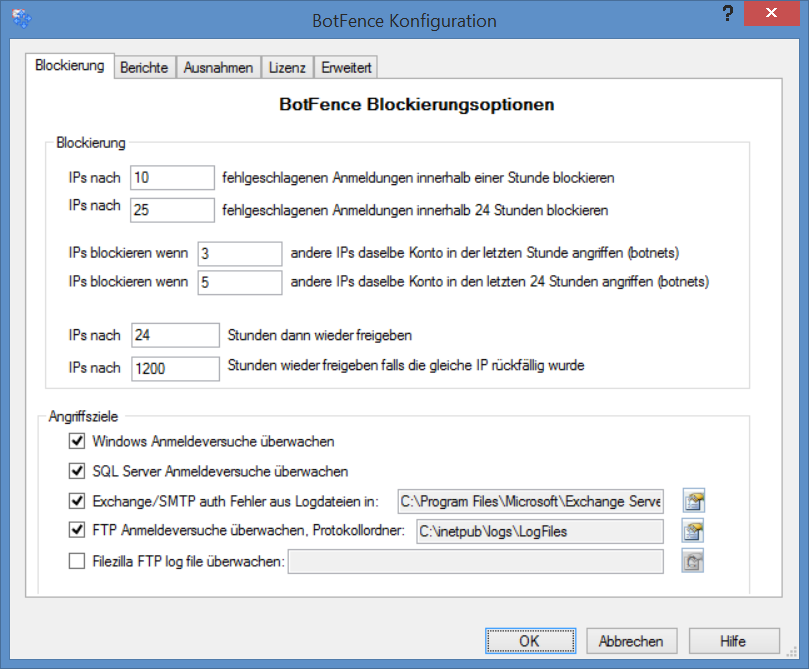Click the browse icon beside the Filezilla log field

[692, 561]
